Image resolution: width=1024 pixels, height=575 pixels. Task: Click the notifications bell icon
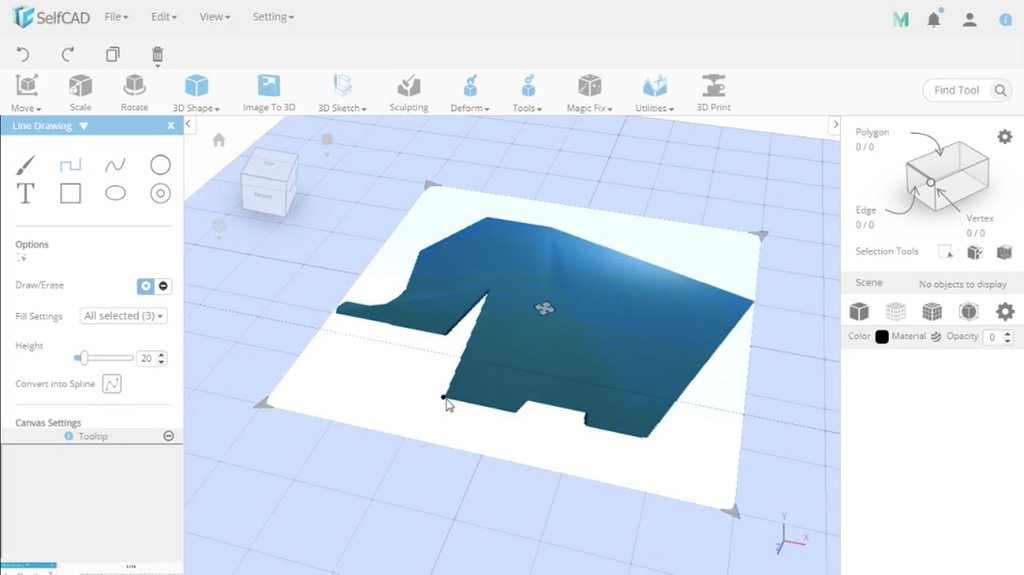click(x=934, y=20)
